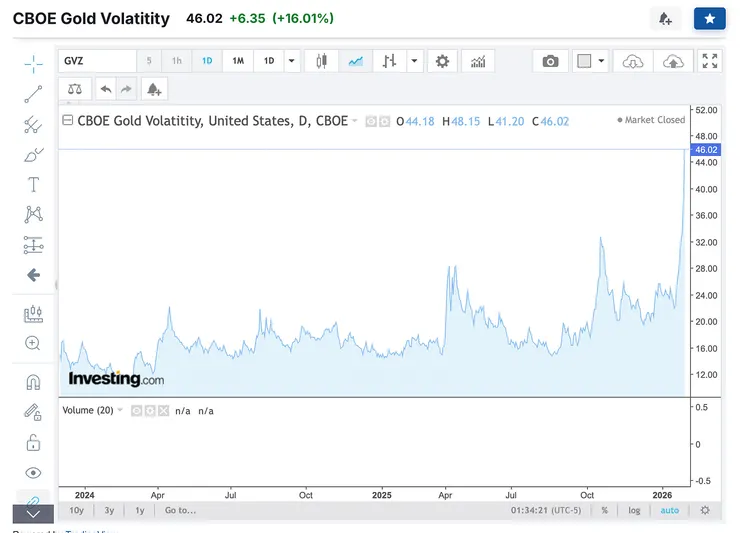The image size is (740, 533).
Task: Open chart settings gear in top toolbar
Action: point(442,61)
